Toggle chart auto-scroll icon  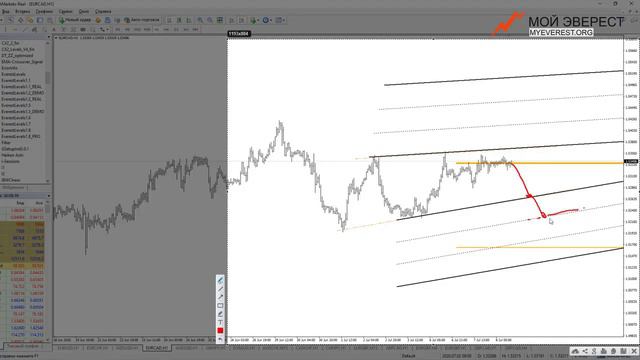coord(231,20)
